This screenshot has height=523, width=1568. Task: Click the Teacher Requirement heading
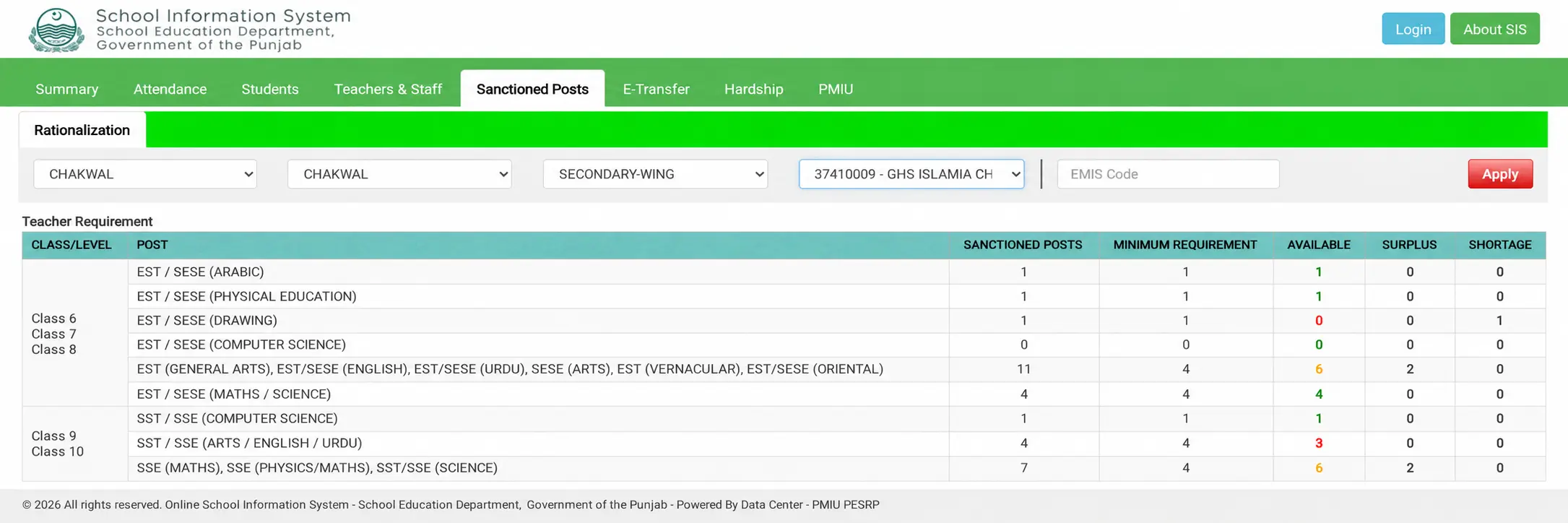(87, 221)
